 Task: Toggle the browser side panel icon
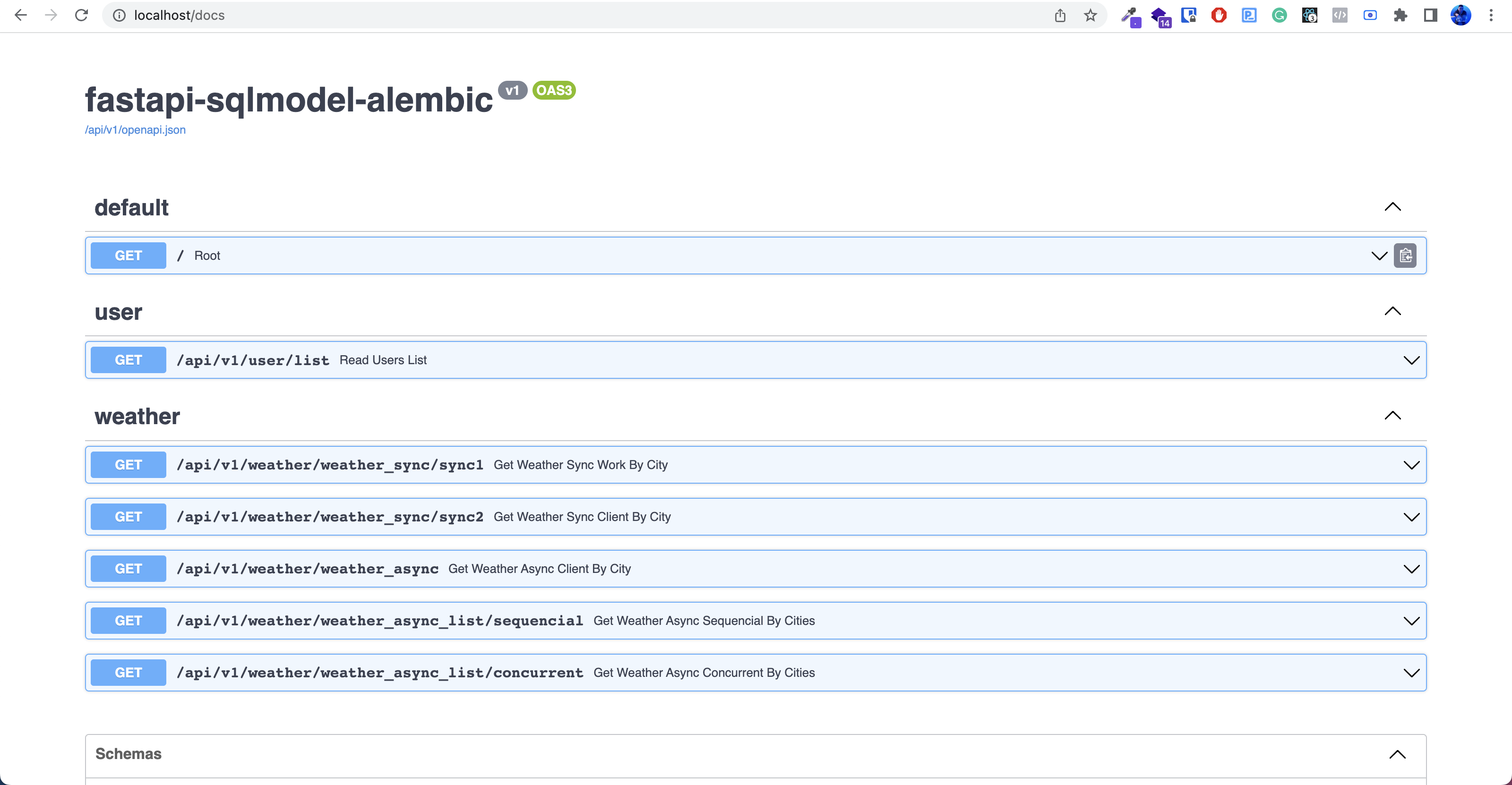[x=1430, y=15]
